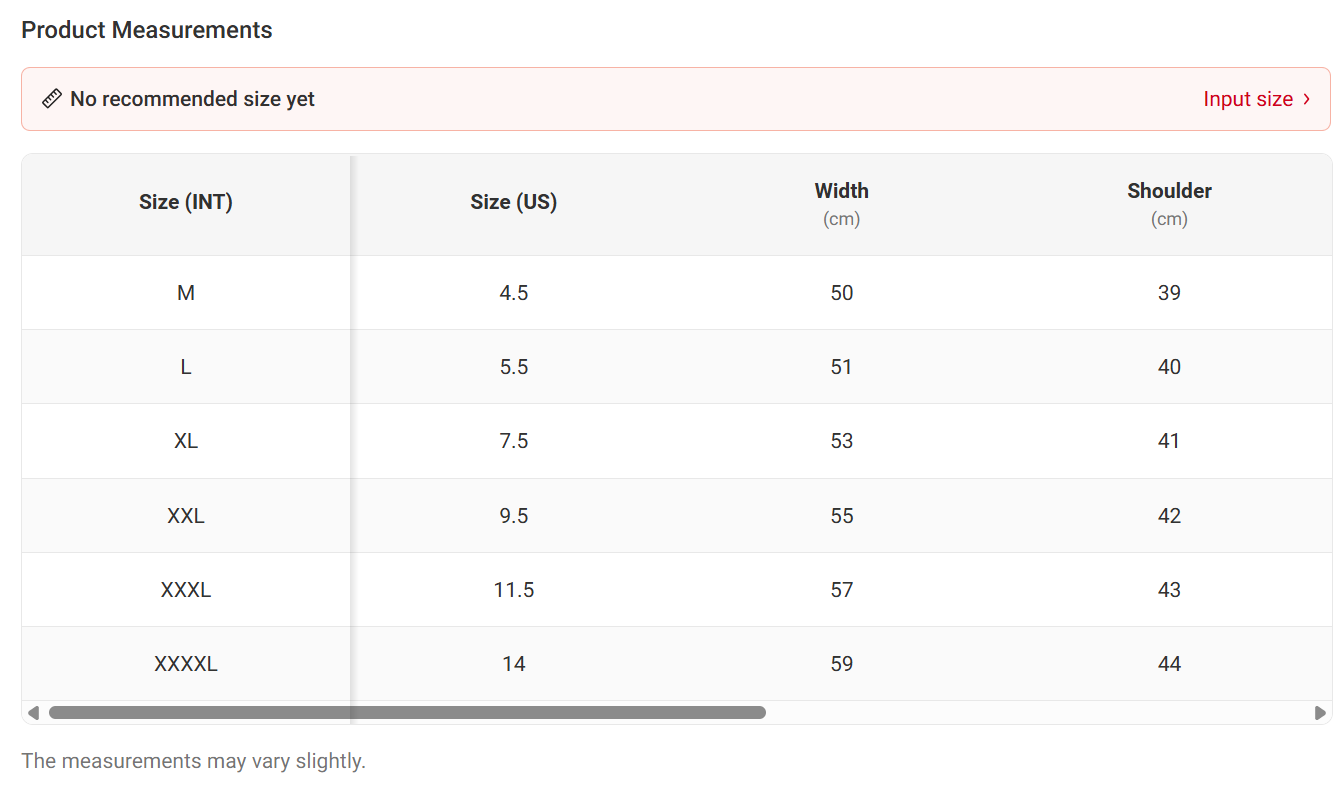
Task: Click US size 14 cell
Action: 514,664
